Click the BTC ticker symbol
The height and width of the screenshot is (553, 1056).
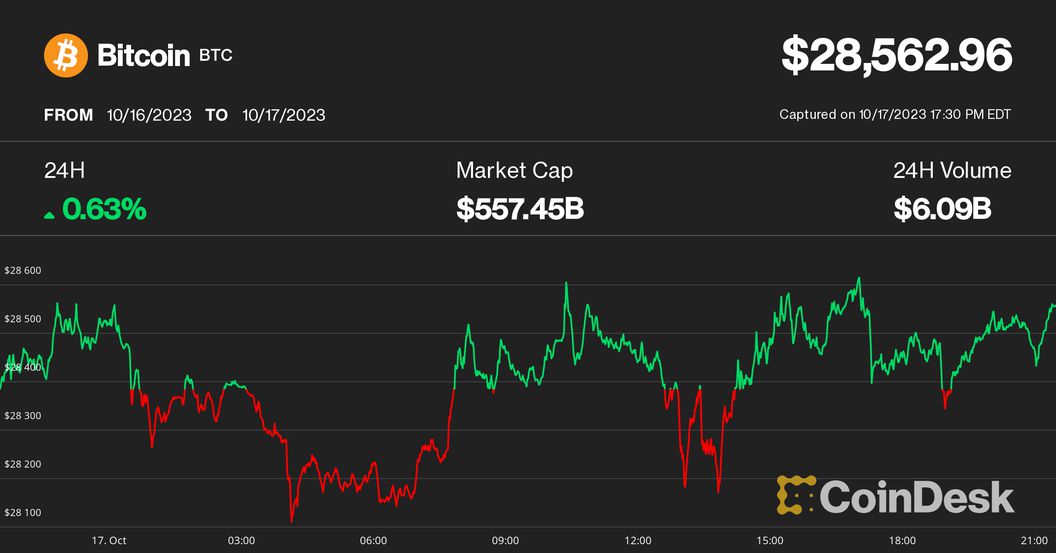(x=215, y=55)
